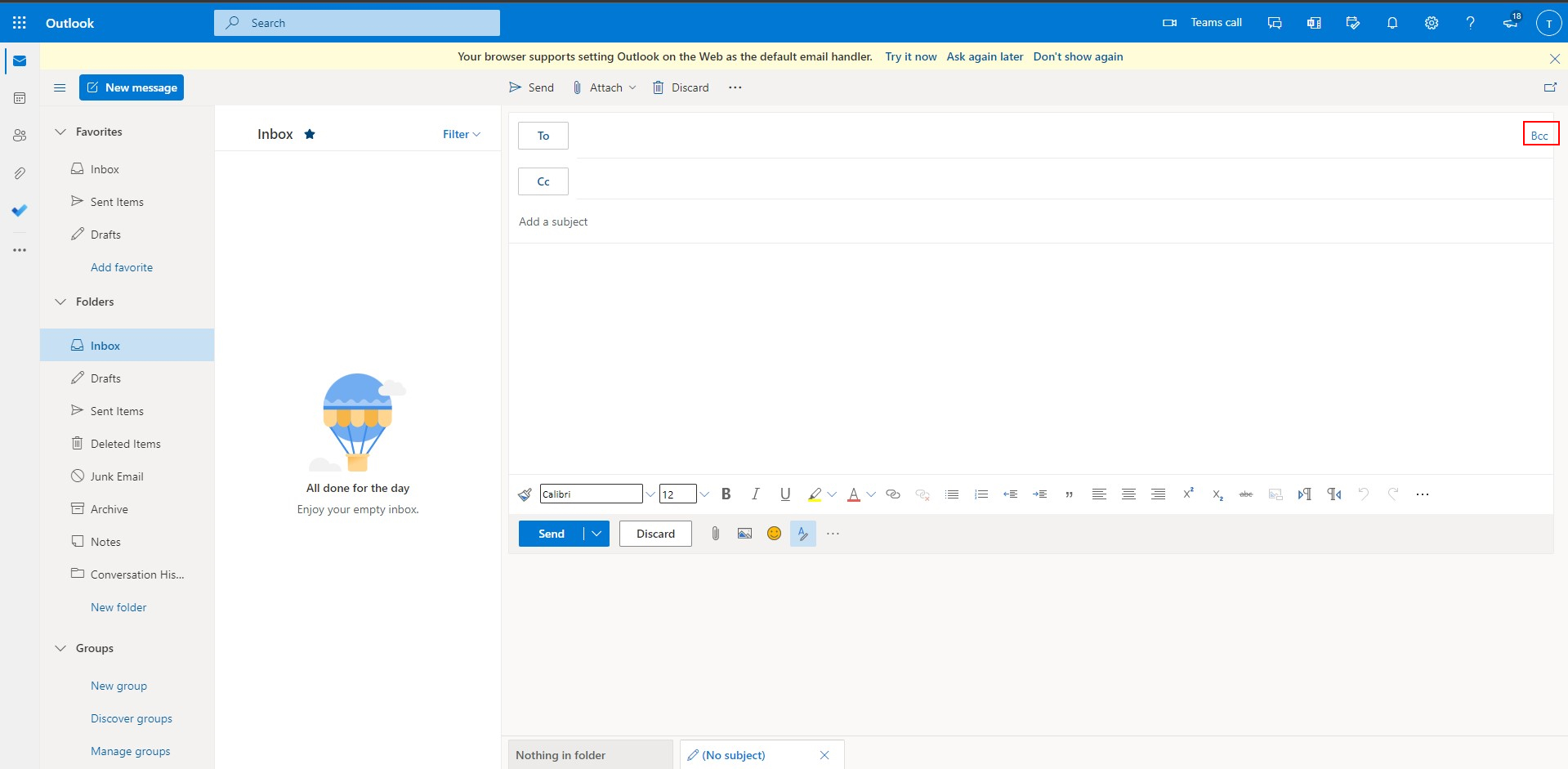Switch to the (No subject) draft tab

tap(733, 755)
